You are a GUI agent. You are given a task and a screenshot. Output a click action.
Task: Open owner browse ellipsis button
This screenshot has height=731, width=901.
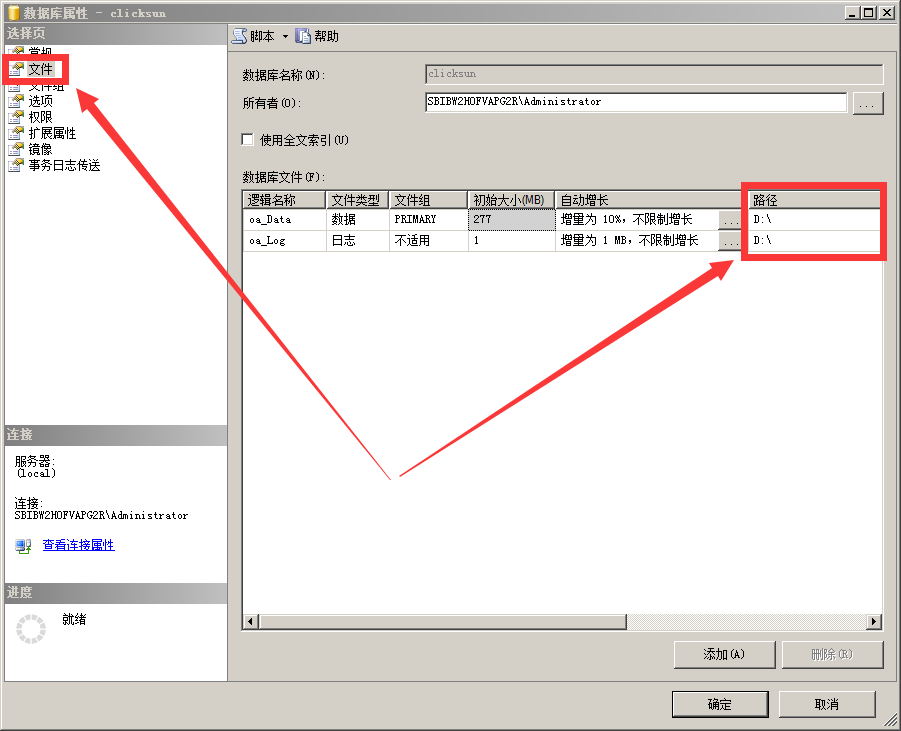pos(867,103)
